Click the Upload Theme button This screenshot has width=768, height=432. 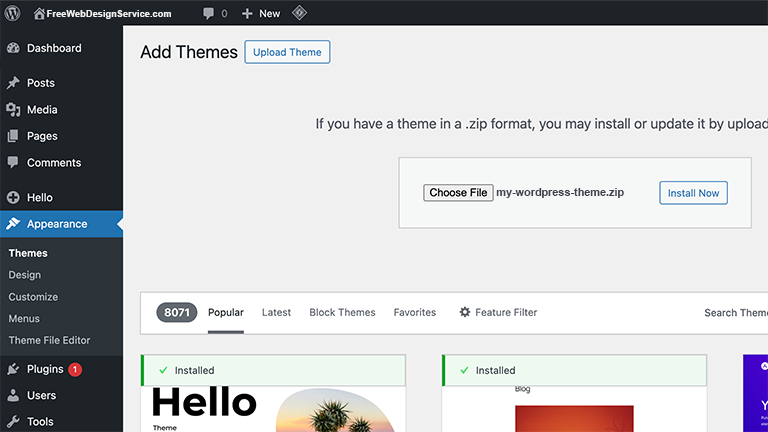(x=287, y=52)
